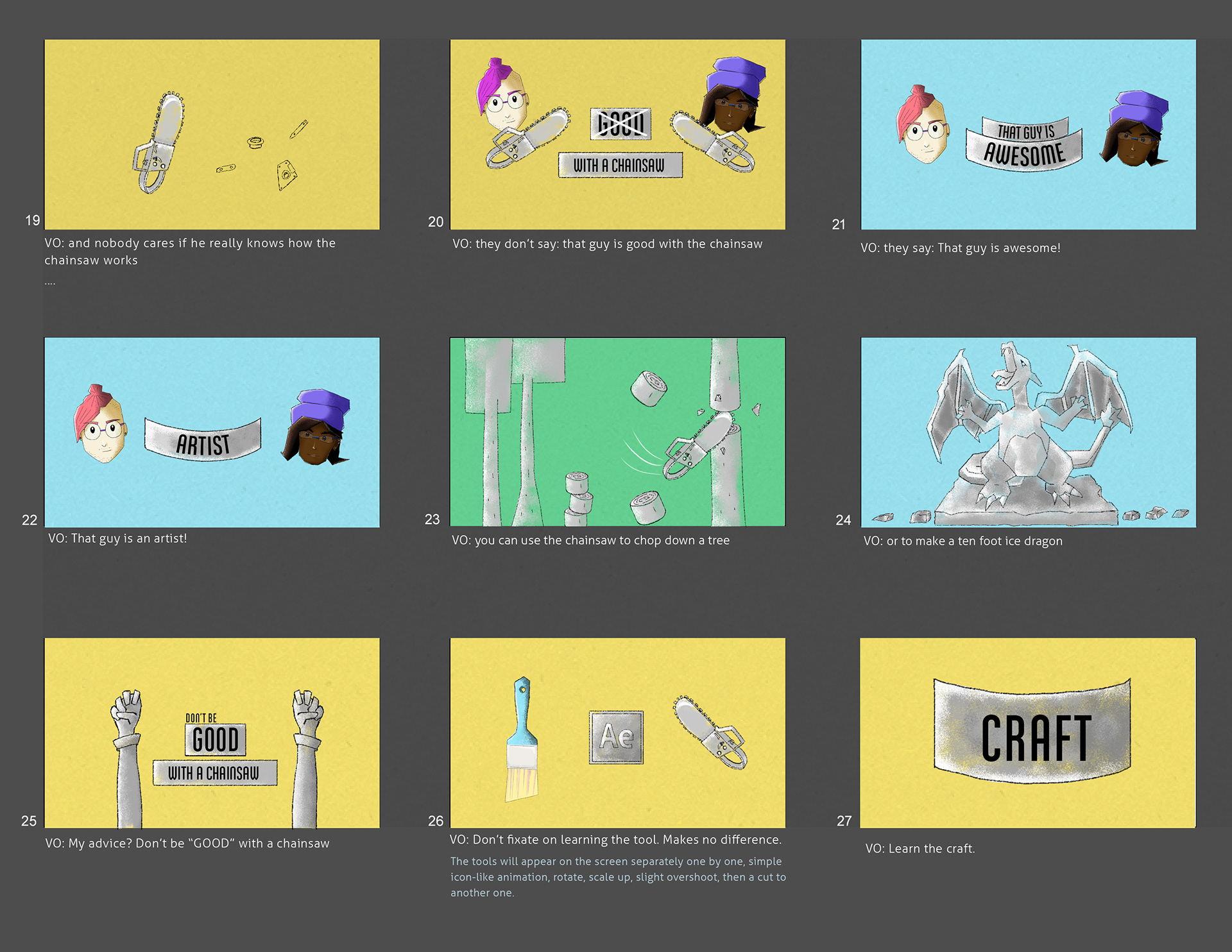
Task: Click caption 'VO: and nobody cares if he really knows'
Action: [190, 251]
